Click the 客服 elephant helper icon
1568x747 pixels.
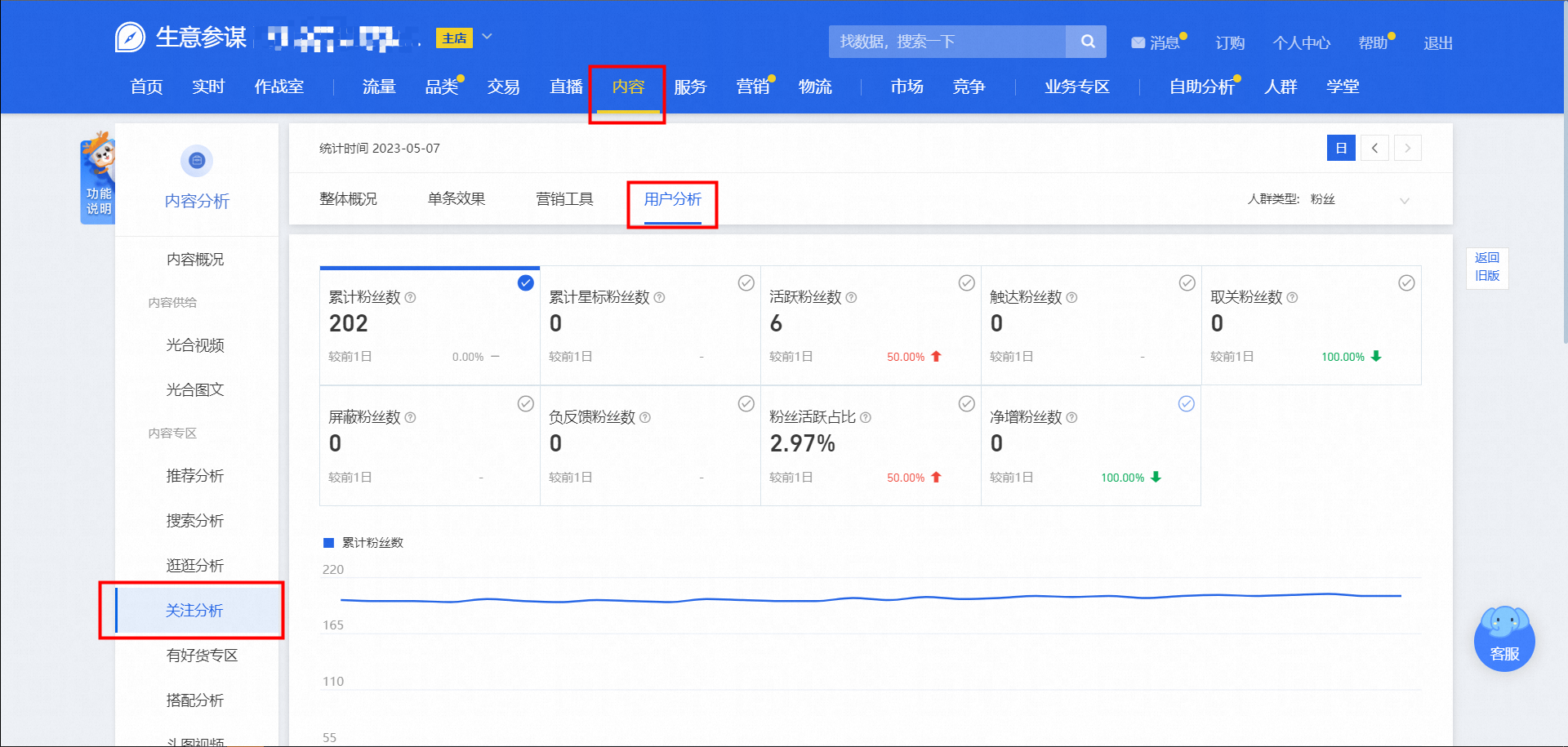(1504, 639)
